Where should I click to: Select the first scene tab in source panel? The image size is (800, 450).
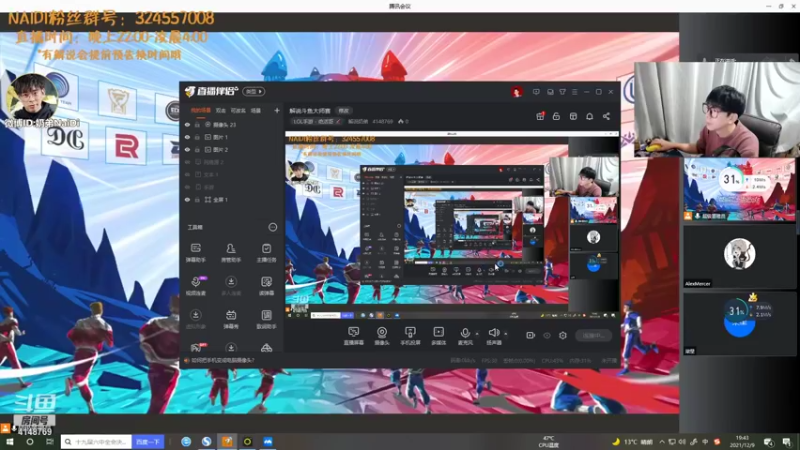click(201, 110)
